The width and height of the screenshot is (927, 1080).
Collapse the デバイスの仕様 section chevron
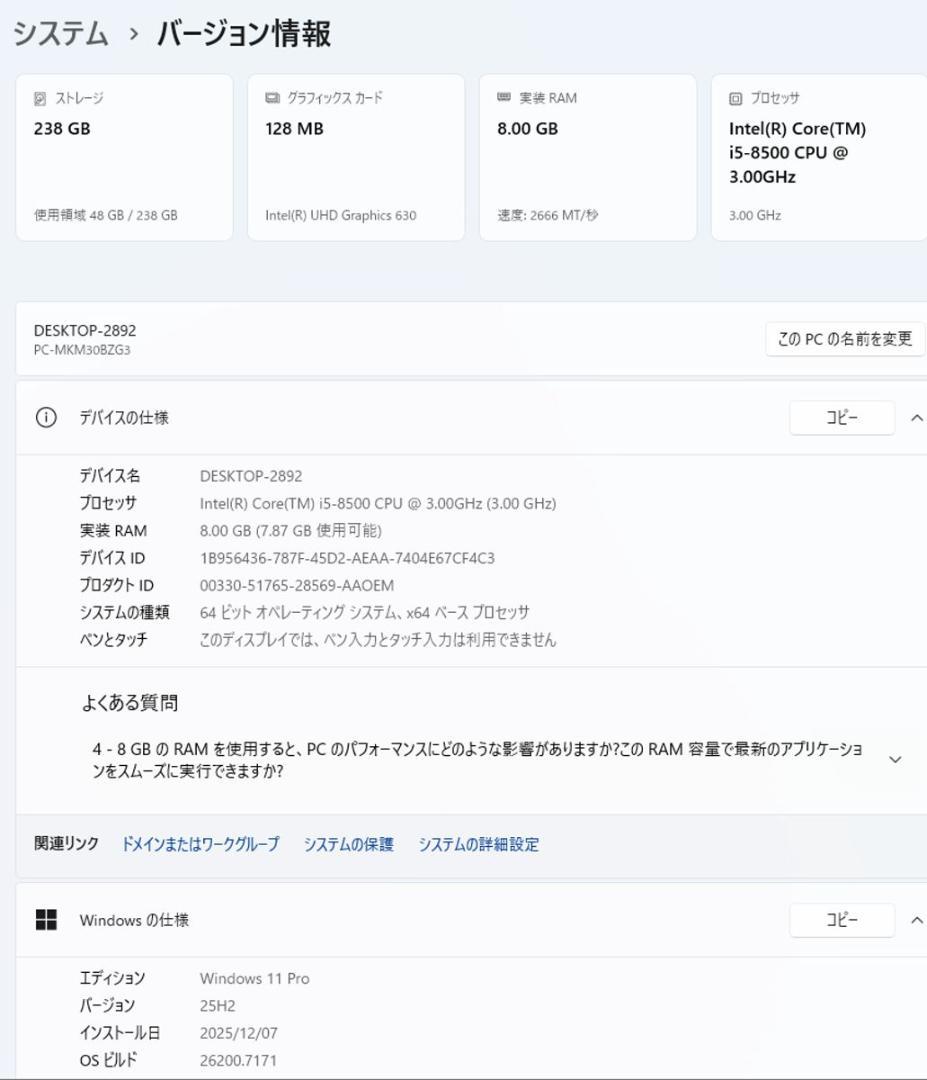click(917, 417)
